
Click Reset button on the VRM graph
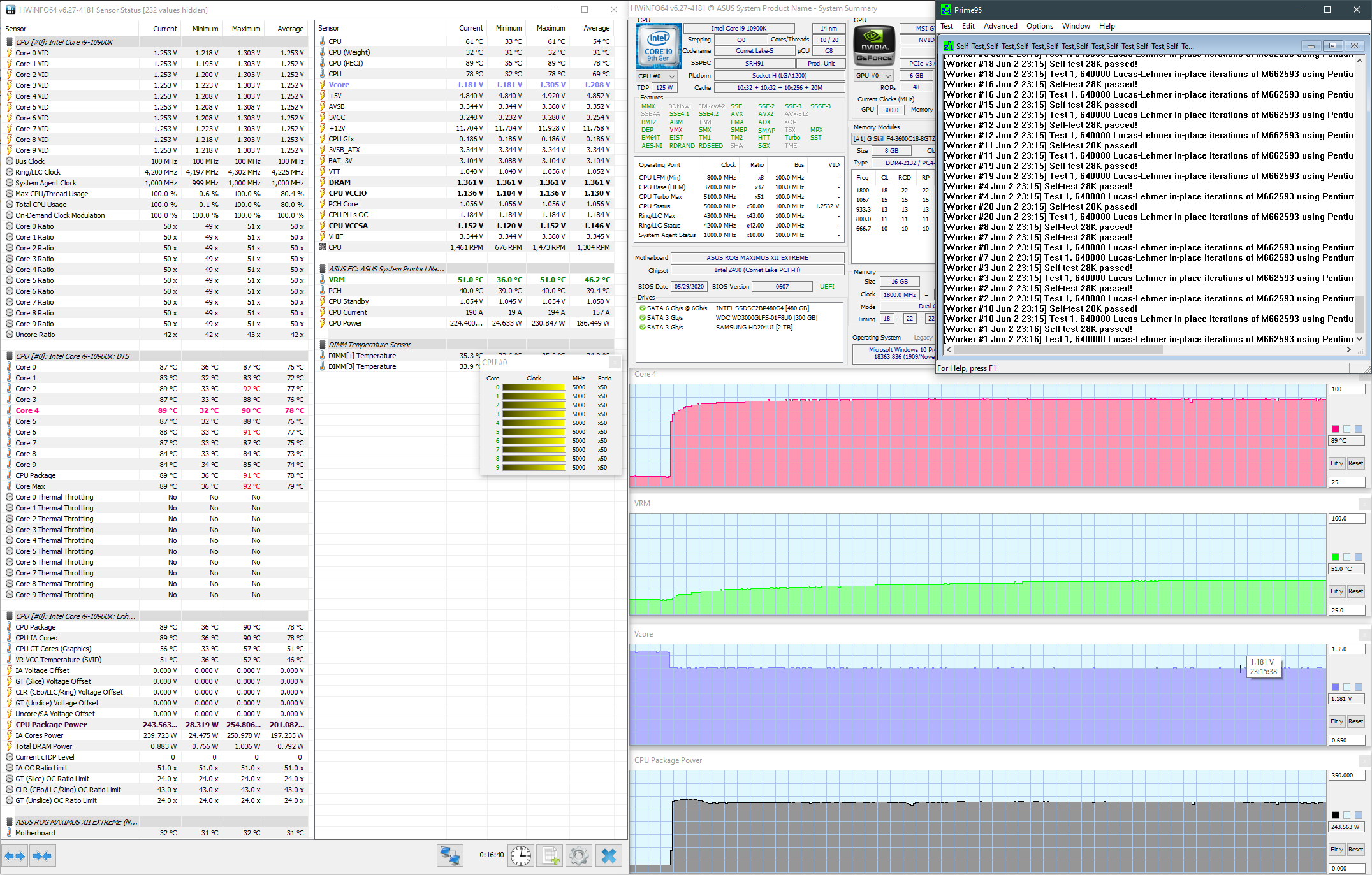pos(1355,591)
